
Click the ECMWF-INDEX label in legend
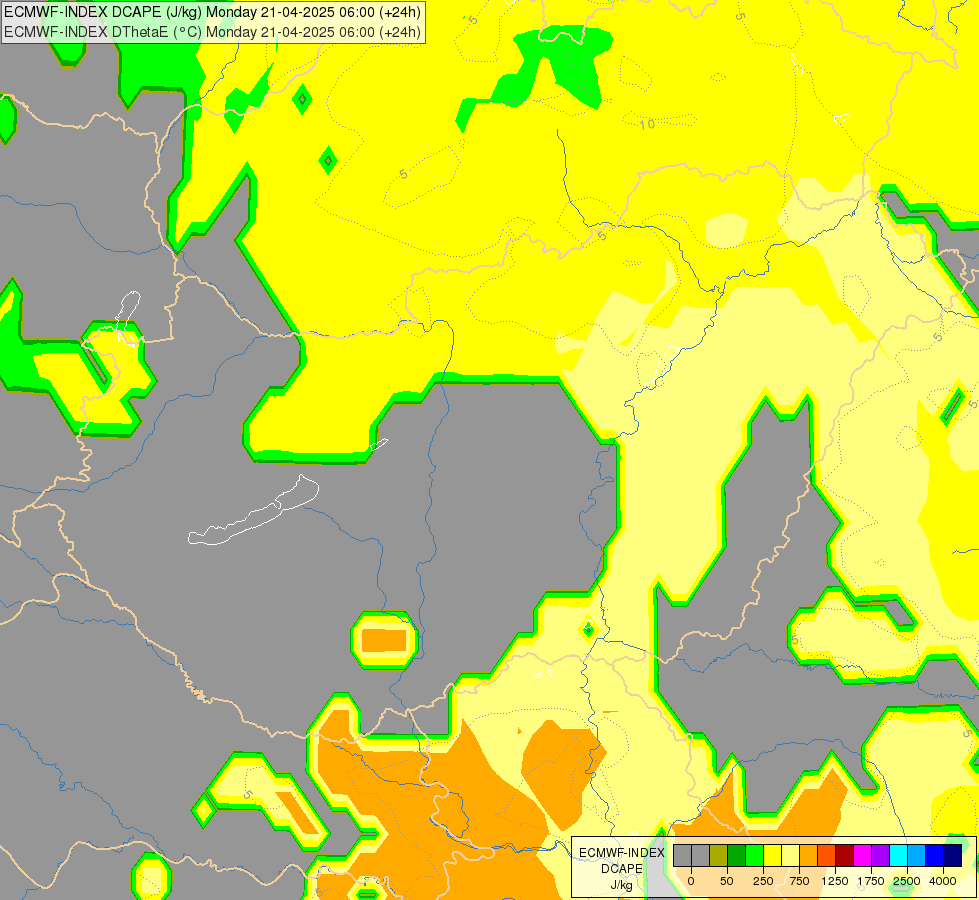coord(622,853)
